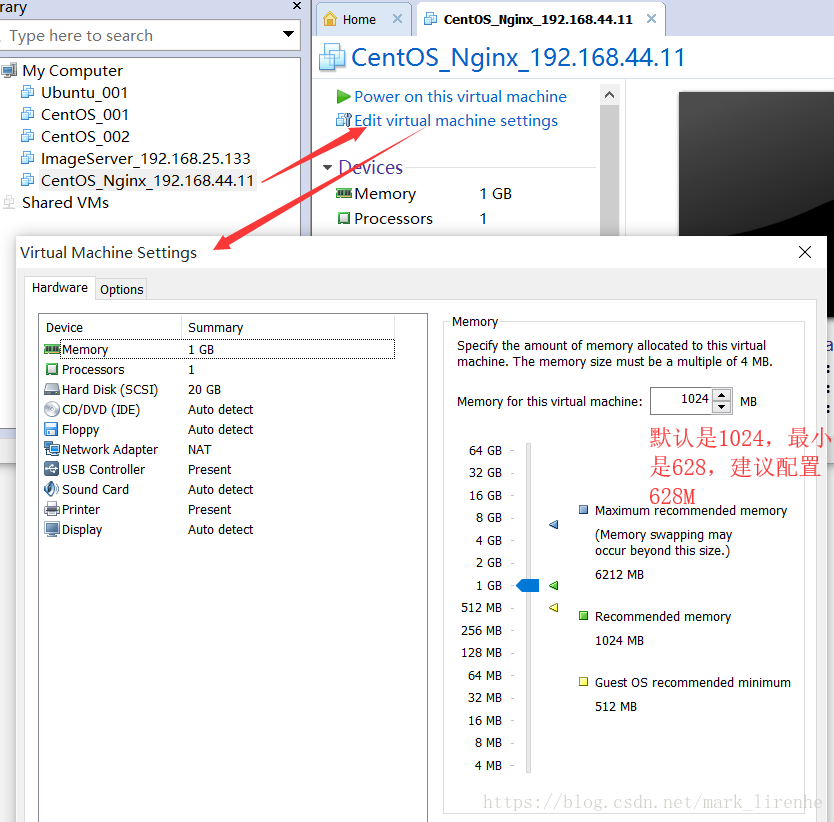Screen dimensions: 834x822
Task: Click the Home tab house icon
Action: (x=330, y=19)
